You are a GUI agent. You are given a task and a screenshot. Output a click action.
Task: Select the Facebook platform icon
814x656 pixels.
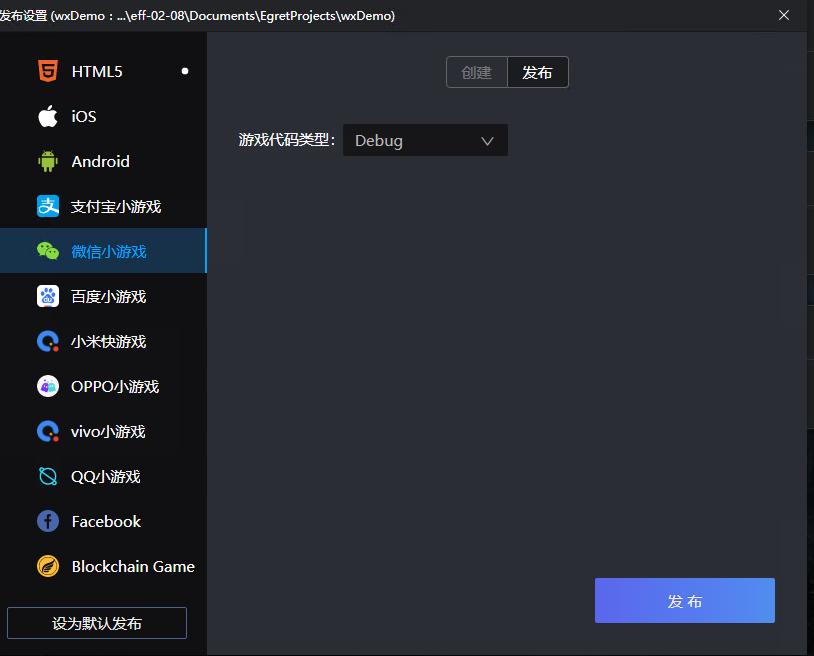click(48, 521)
